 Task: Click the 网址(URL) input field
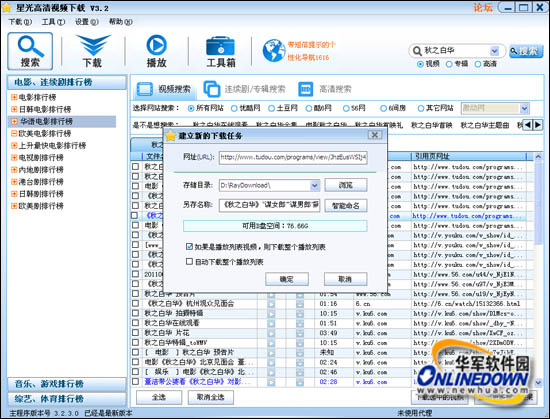point(293,157)
